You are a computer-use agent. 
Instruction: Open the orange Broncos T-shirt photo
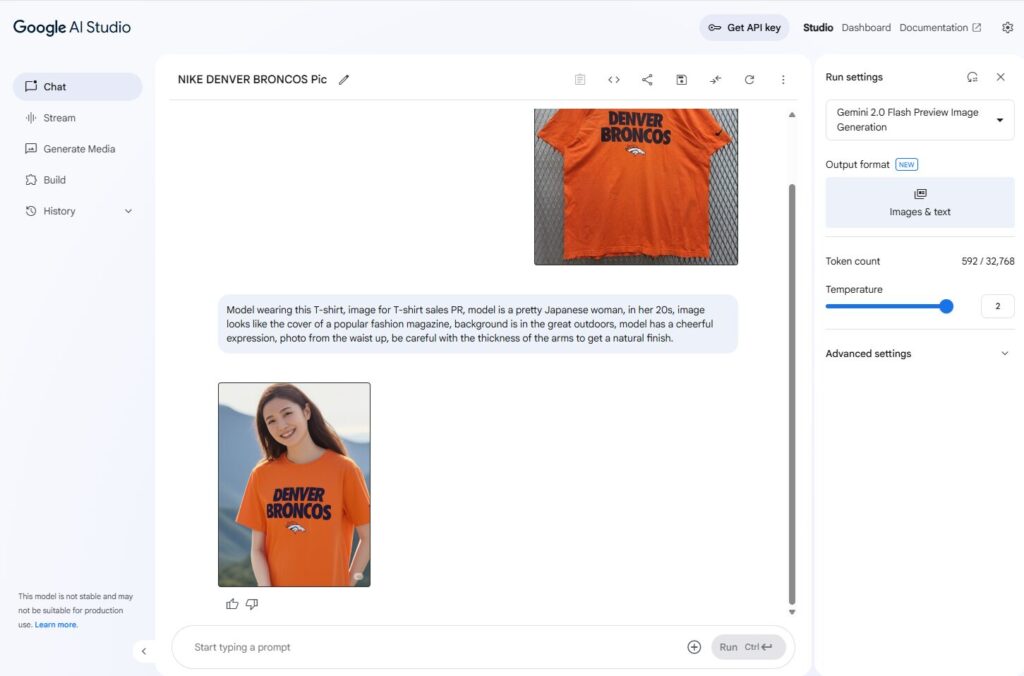[x=636, y=187]
